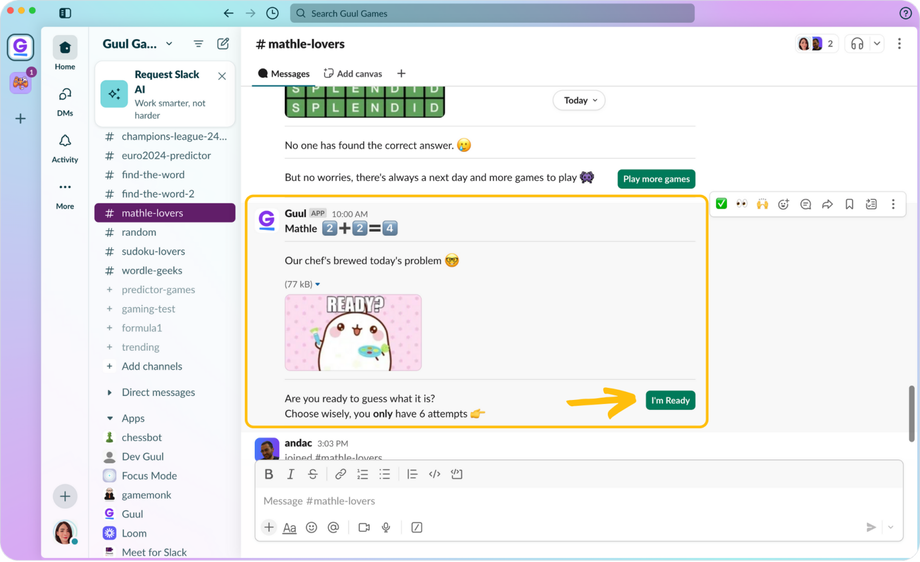This screenshot has width=920, height=562.
Task: Open the wordle-geeks channel
Action: click(165, 270)
